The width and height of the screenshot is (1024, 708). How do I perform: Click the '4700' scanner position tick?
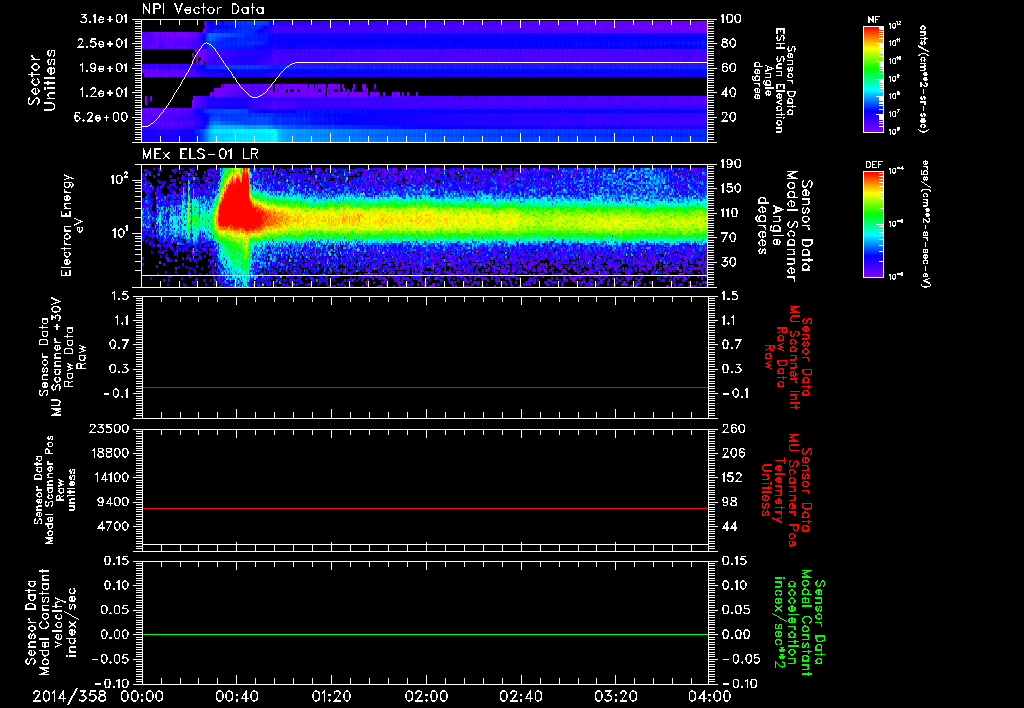114,526
